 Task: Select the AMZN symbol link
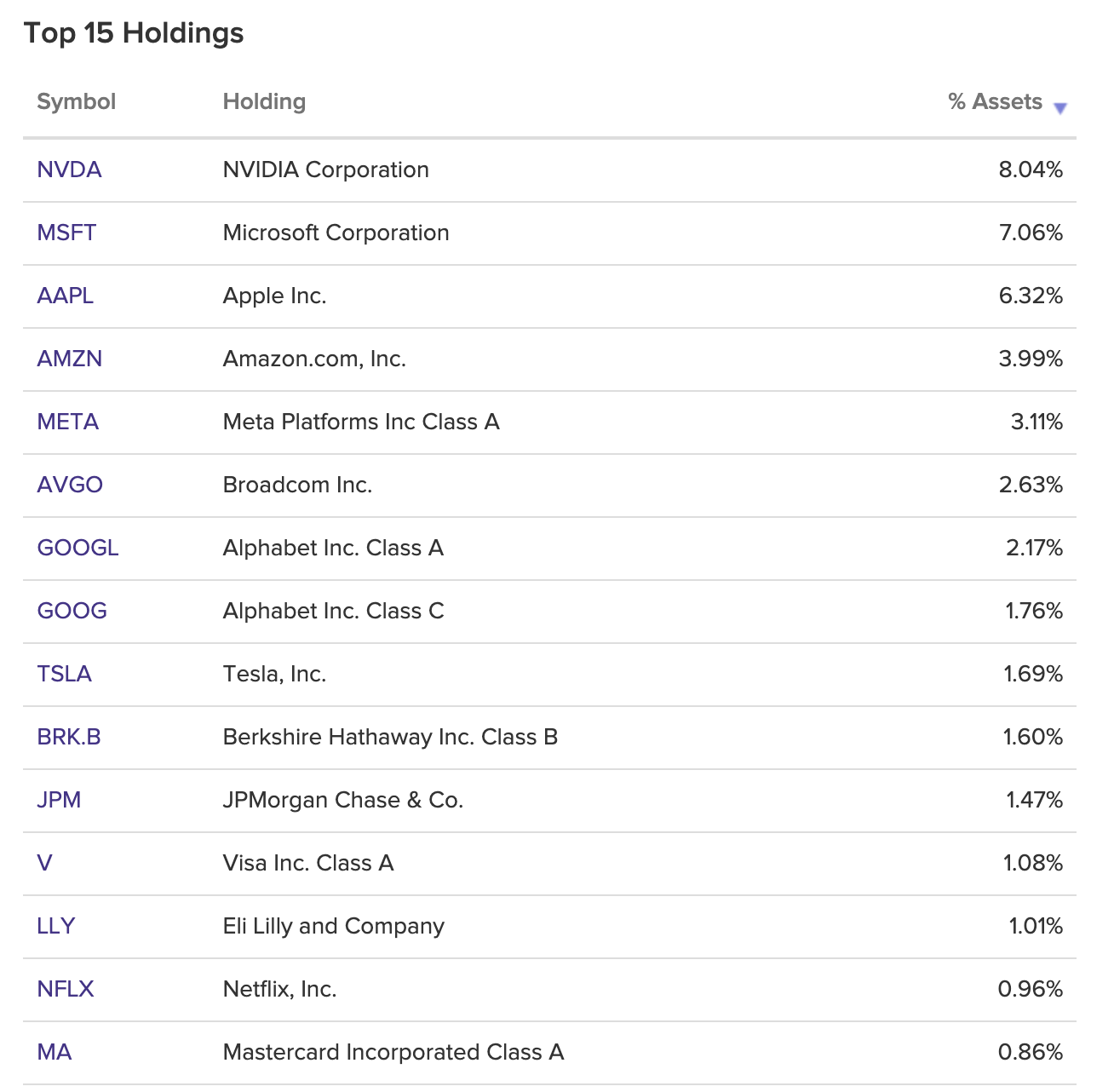tap(69, 359)
